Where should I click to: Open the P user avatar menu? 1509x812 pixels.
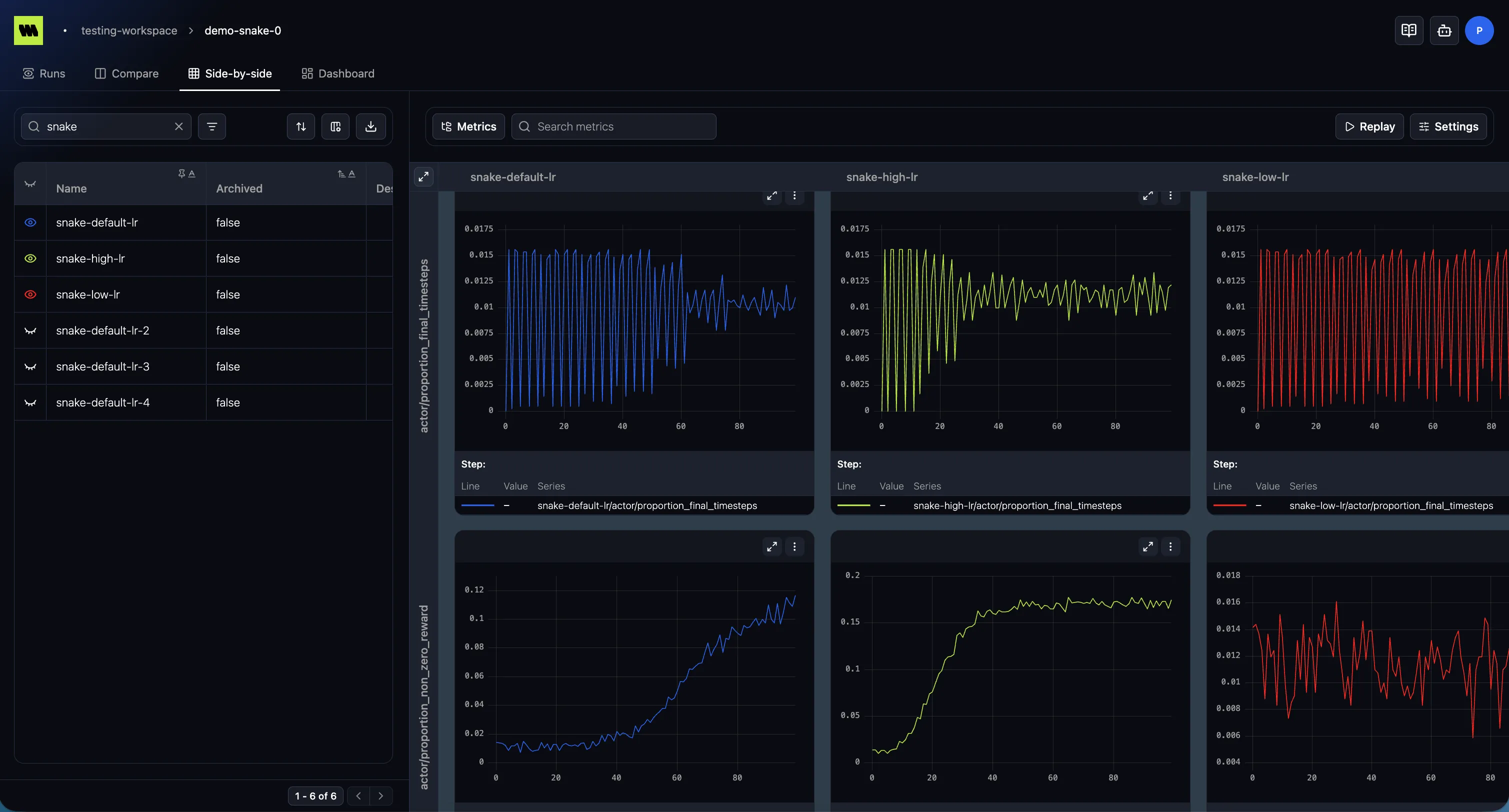1479,30
